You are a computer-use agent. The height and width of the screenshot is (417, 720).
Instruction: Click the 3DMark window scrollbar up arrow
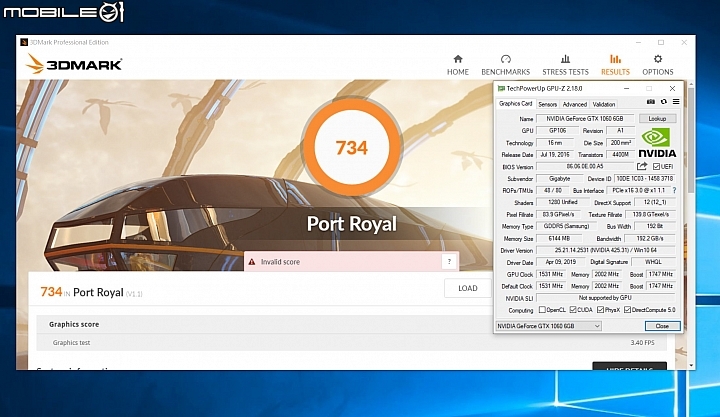coord(691,85)
